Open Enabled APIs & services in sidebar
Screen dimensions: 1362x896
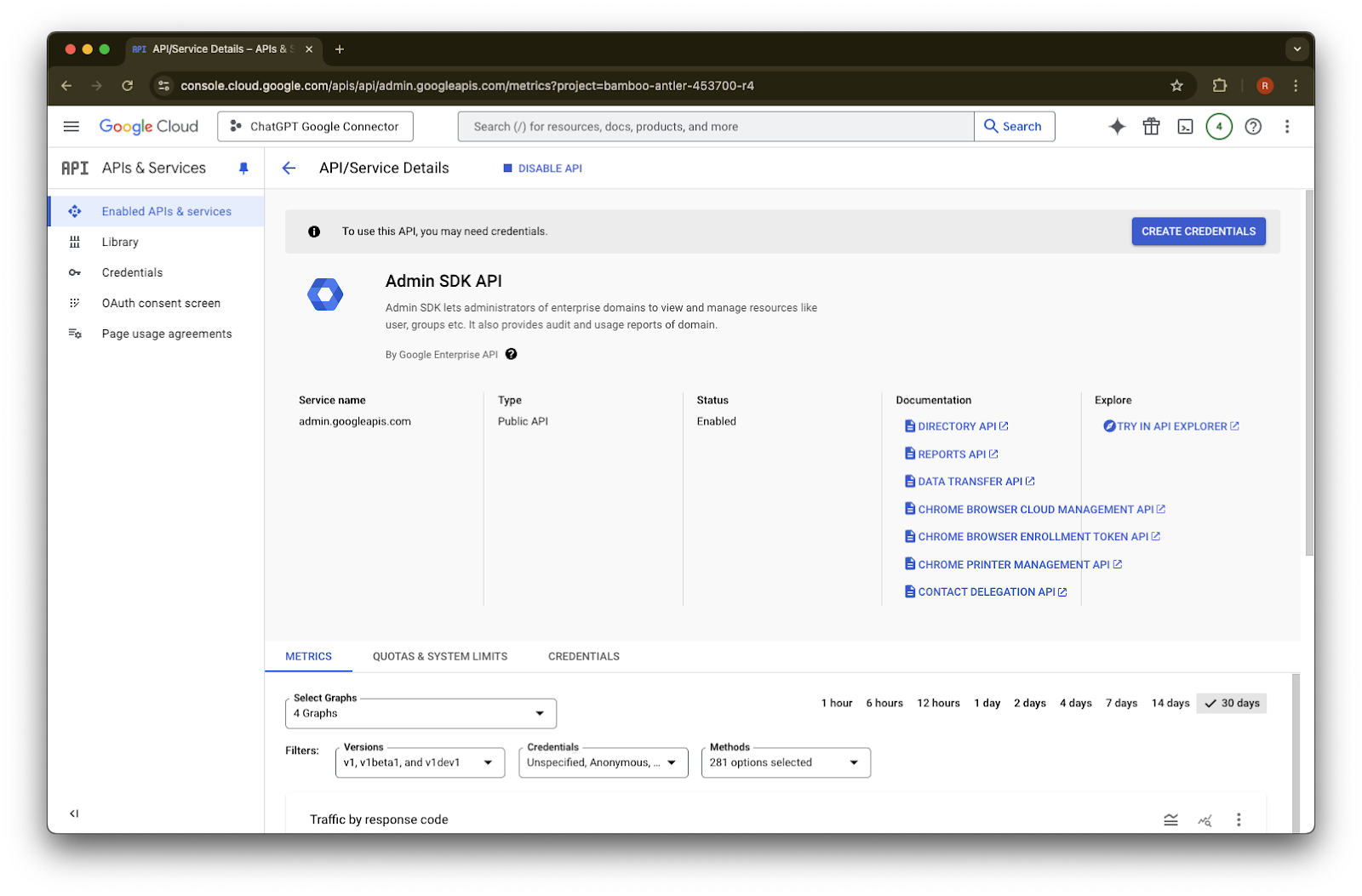point(157,211)
